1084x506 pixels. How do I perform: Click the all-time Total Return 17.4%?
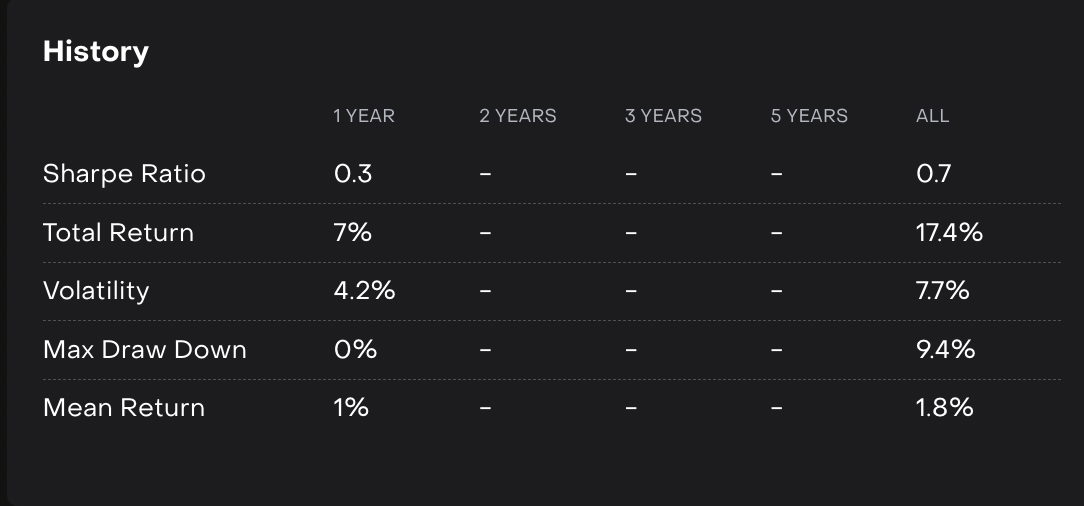click(949, 233)
